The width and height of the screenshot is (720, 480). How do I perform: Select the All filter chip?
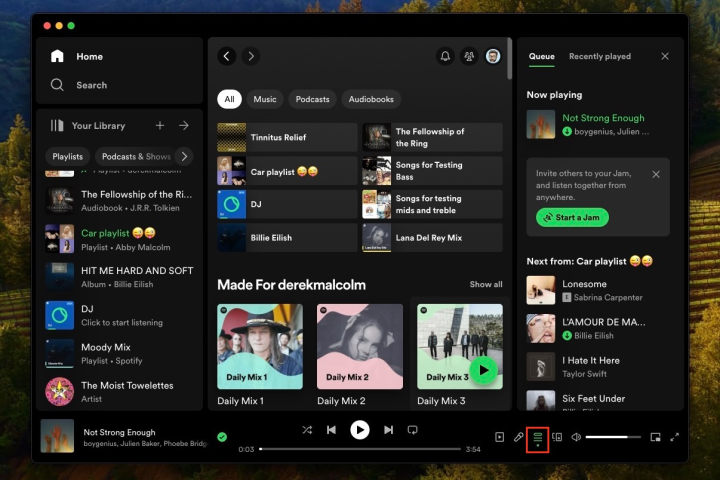coord(229,99)
